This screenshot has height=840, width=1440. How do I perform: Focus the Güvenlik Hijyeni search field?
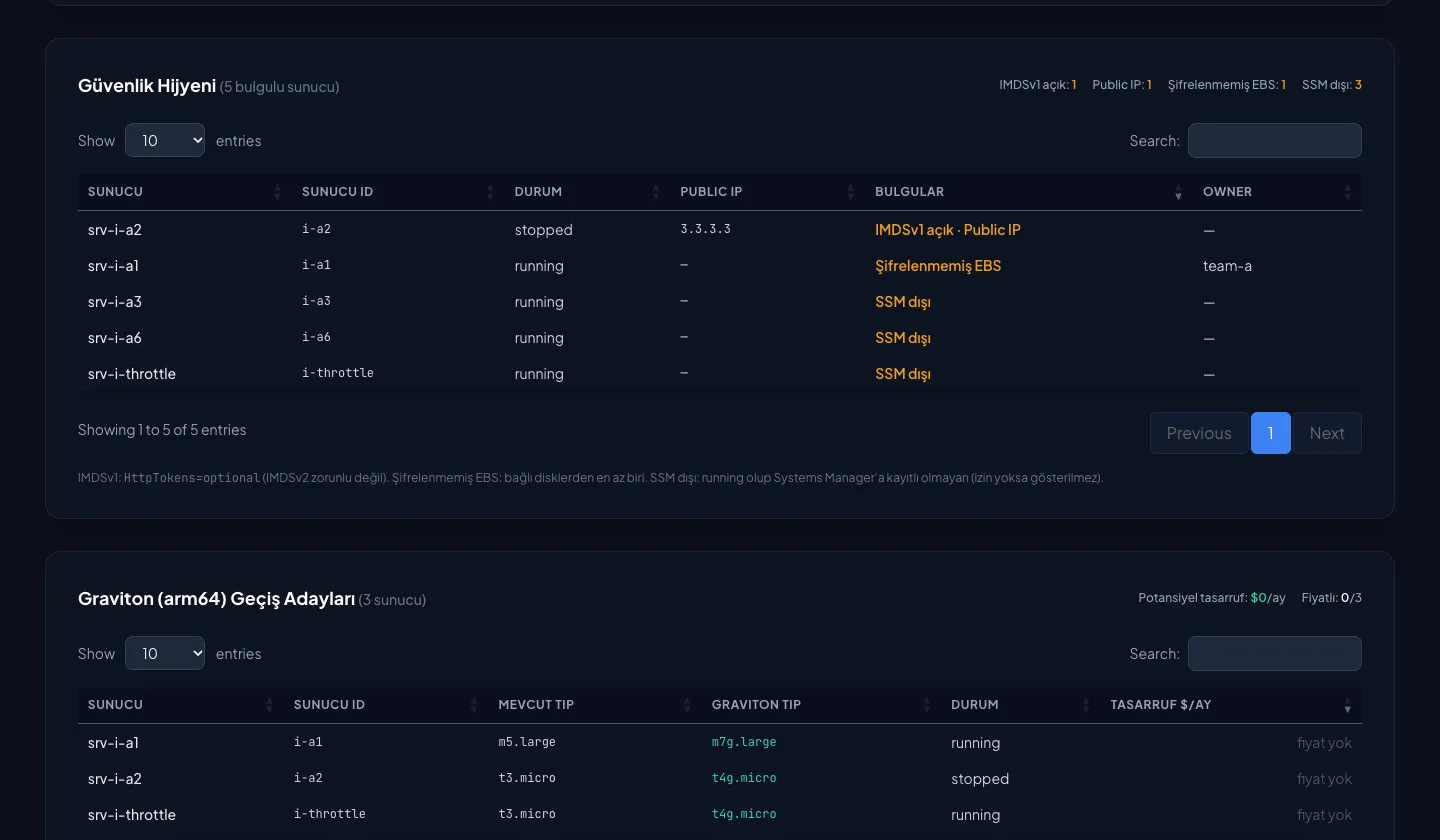pyautogui.click(x=1275, y=140)
